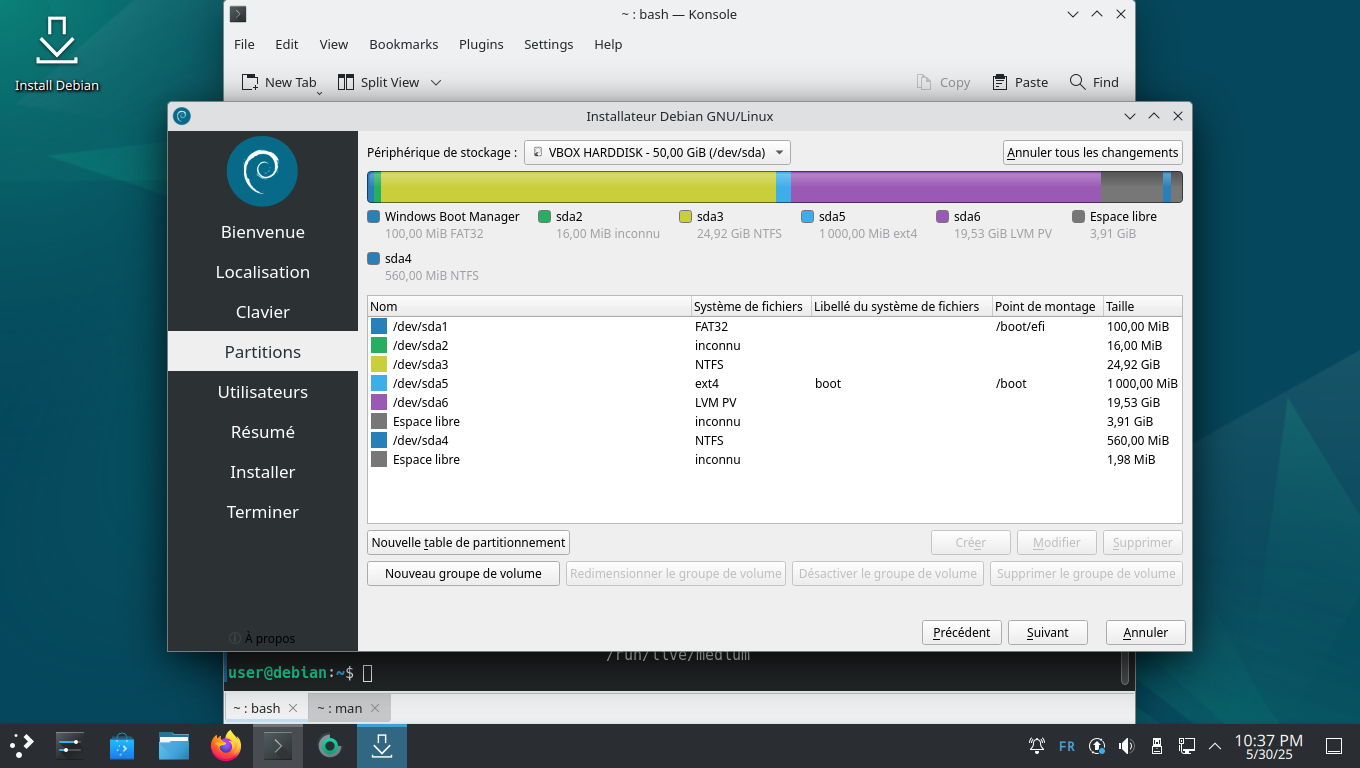1360x768 pixels.
Task: Show hidden system tray icons
Action: click(1215, 746)
